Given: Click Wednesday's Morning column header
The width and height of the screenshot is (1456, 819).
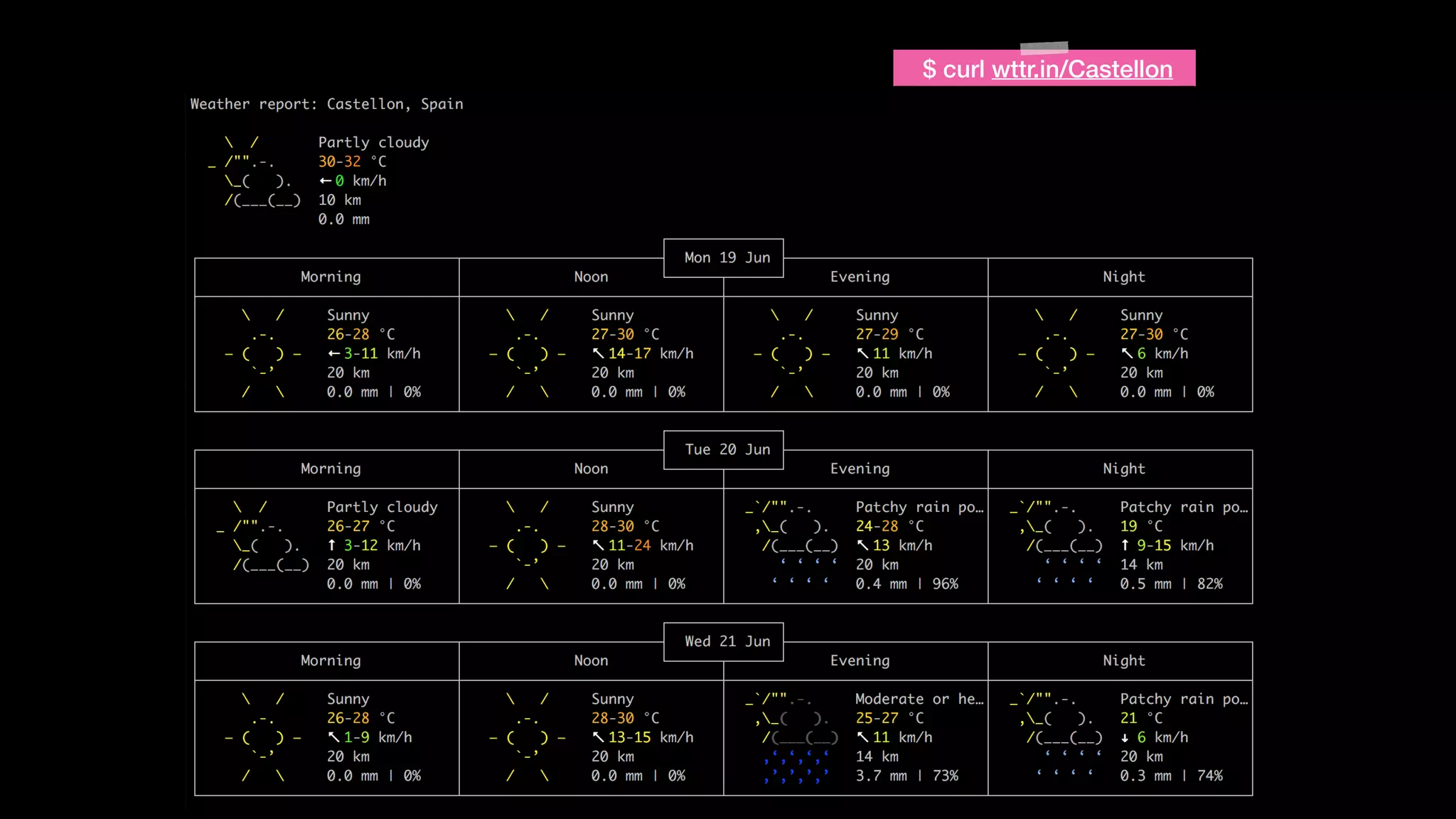Looking at the screenshot, I should point(331,660).
